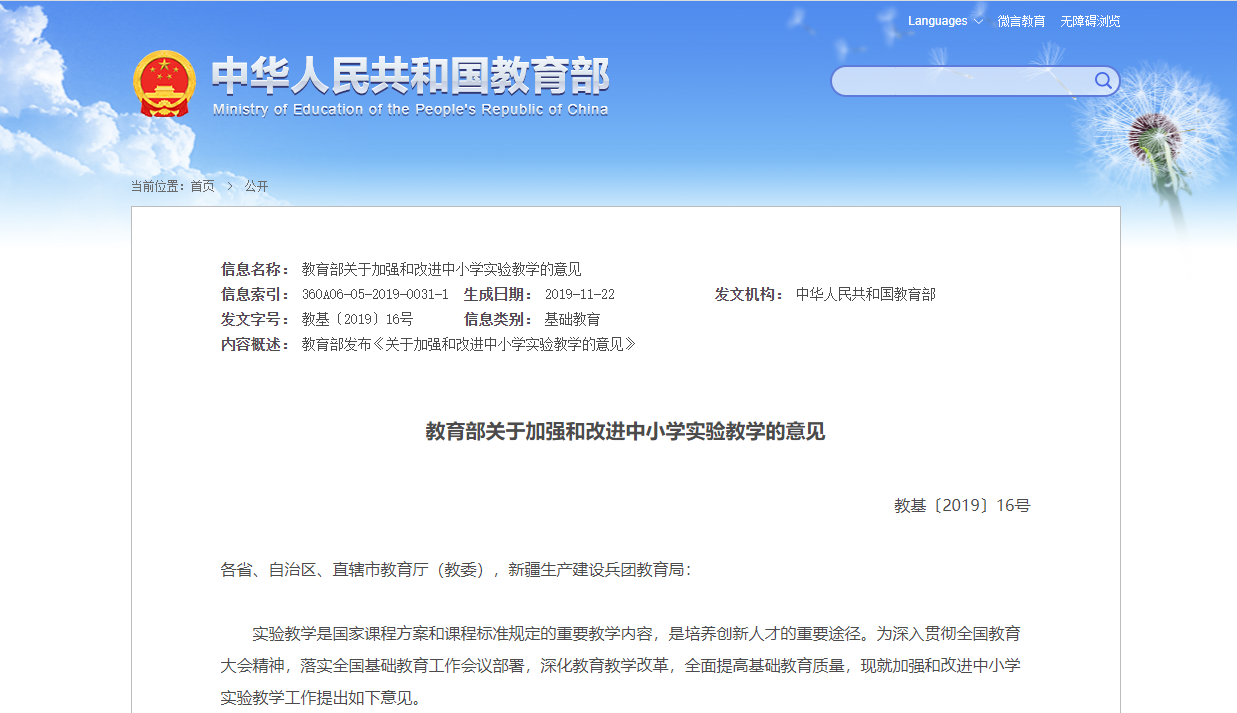Click the search magnifier icon

click(x=1103, y=81)
